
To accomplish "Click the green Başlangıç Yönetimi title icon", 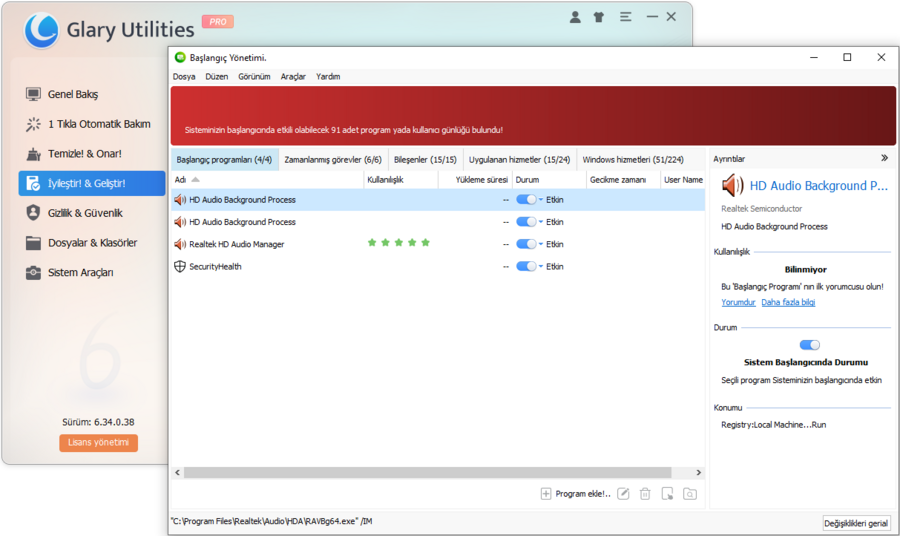I will (180, 57).
